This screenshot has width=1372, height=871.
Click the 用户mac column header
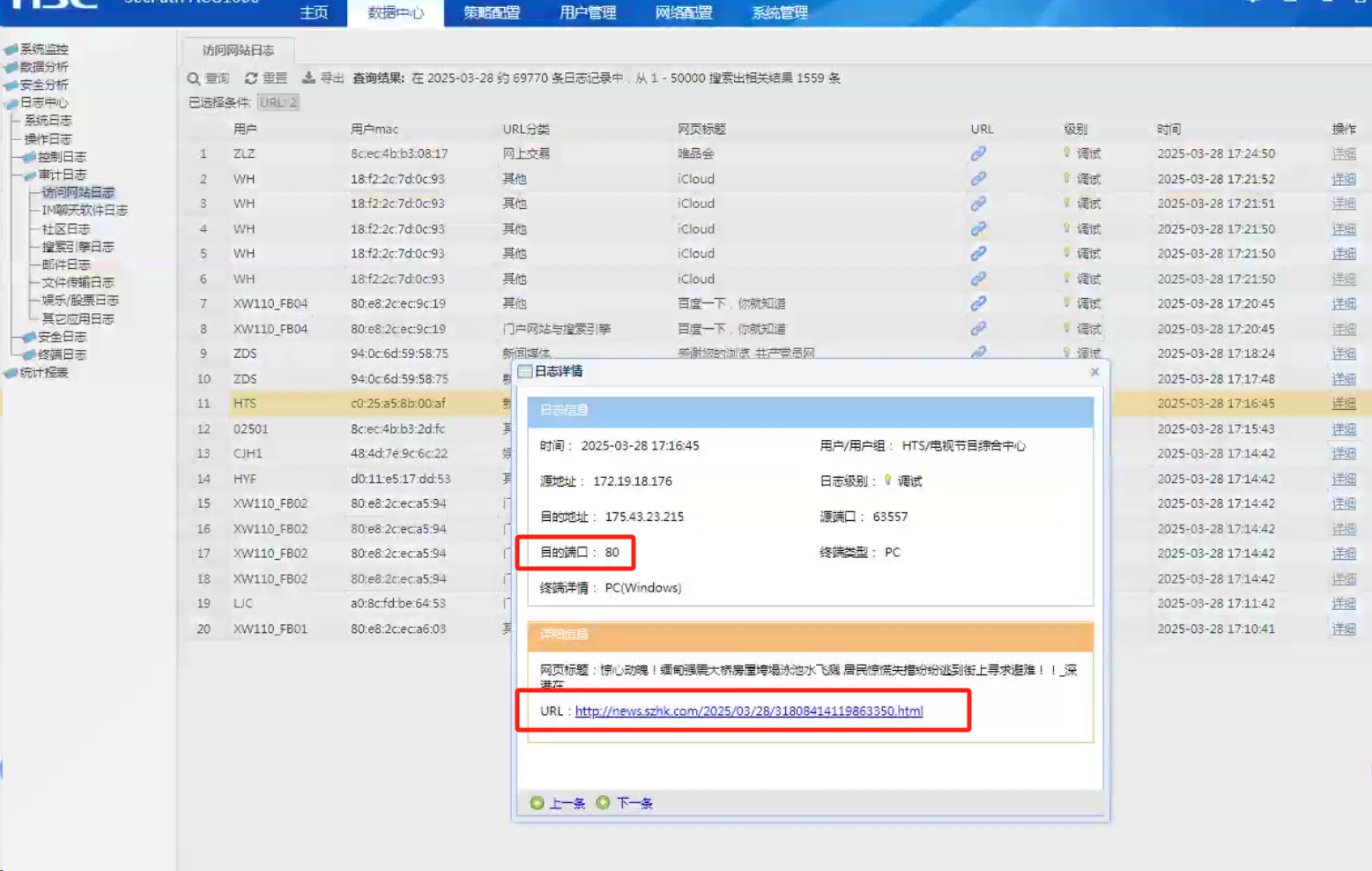375,130
